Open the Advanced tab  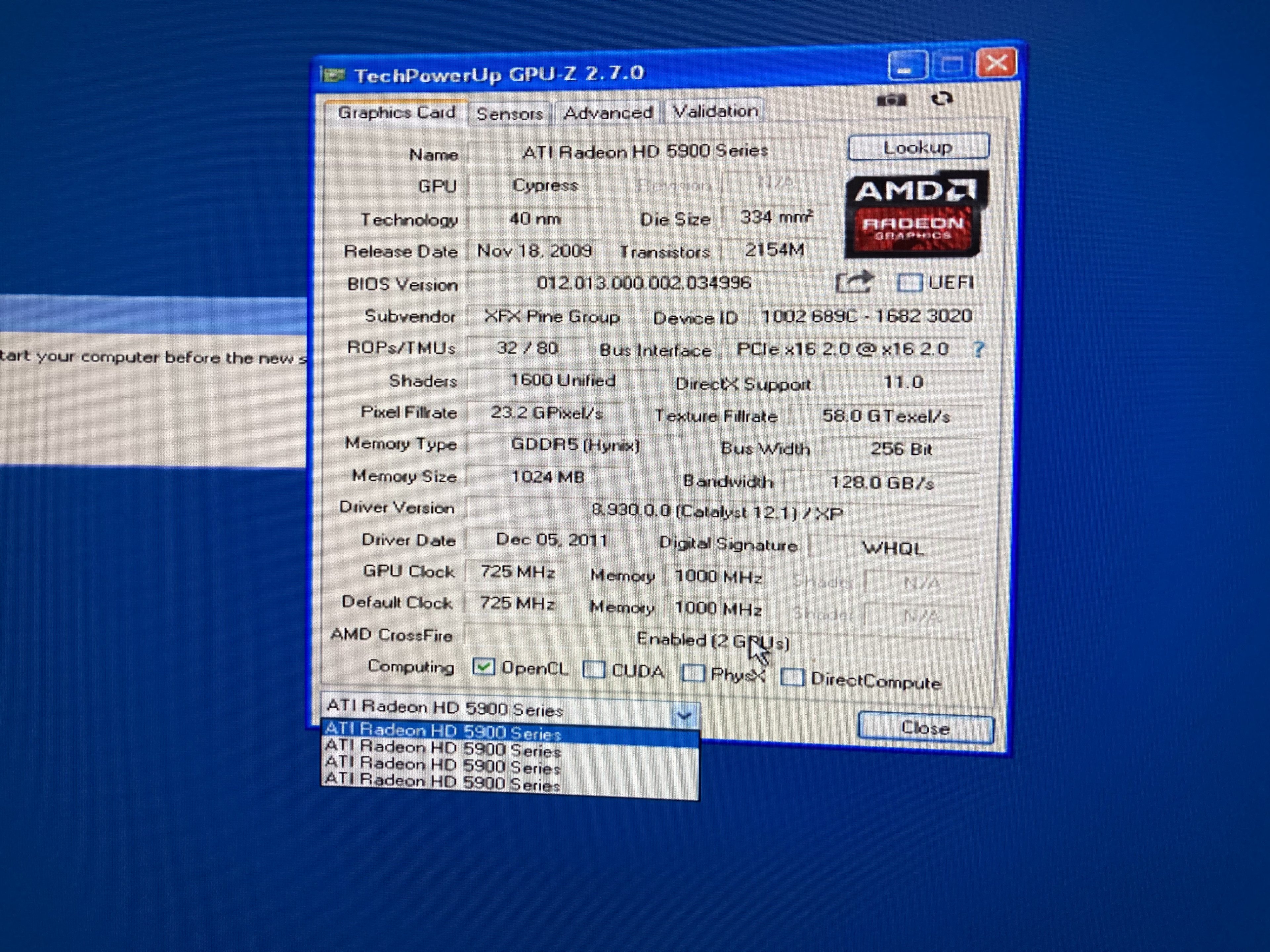608,112
